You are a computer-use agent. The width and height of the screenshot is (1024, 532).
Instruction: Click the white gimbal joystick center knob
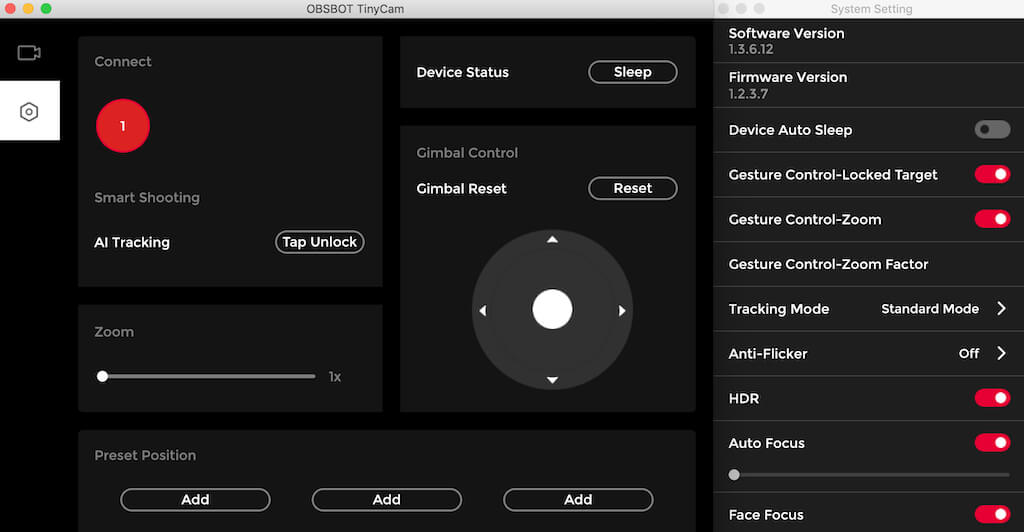552,309
